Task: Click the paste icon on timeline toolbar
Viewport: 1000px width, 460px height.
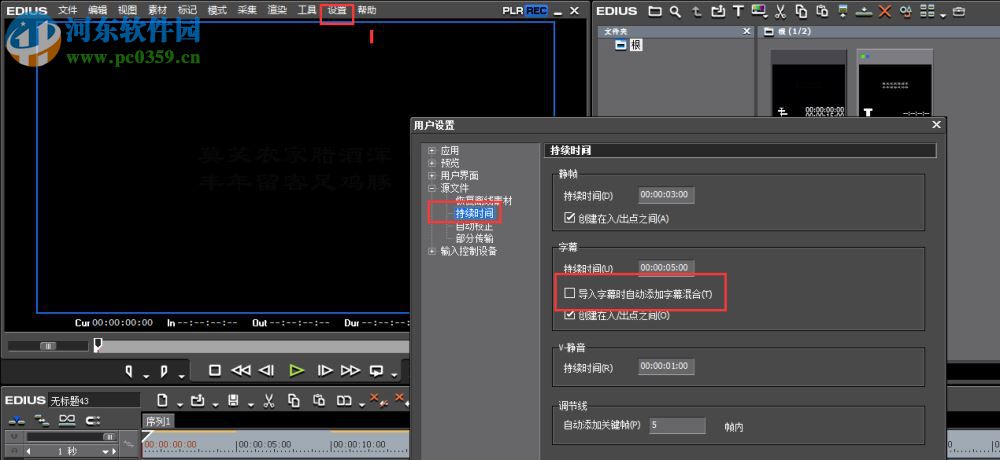Action: pyautogui.click(x=319, y=401)
